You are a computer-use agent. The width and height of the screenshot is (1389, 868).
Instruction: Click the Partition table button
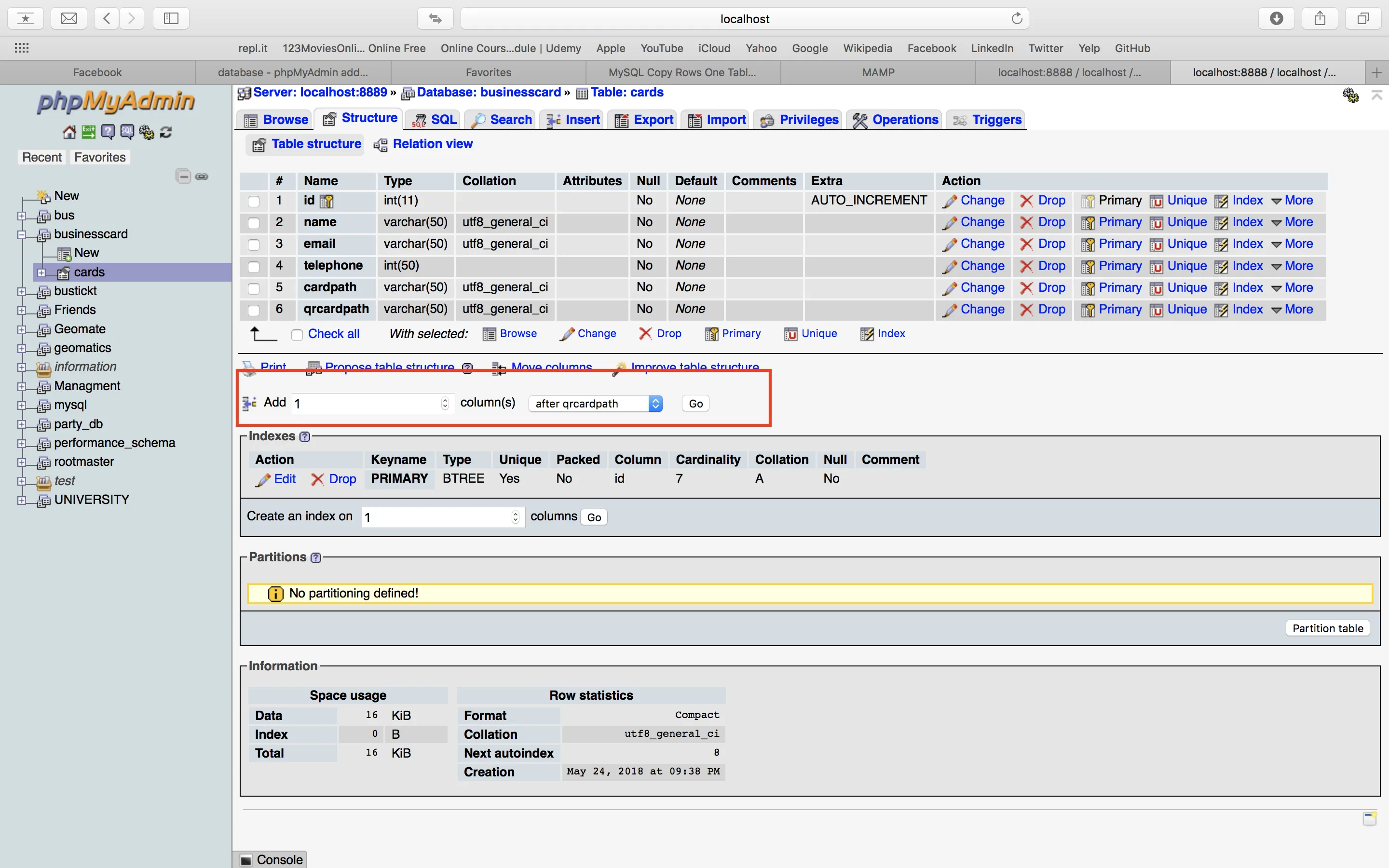click(x=1327, y=628)
